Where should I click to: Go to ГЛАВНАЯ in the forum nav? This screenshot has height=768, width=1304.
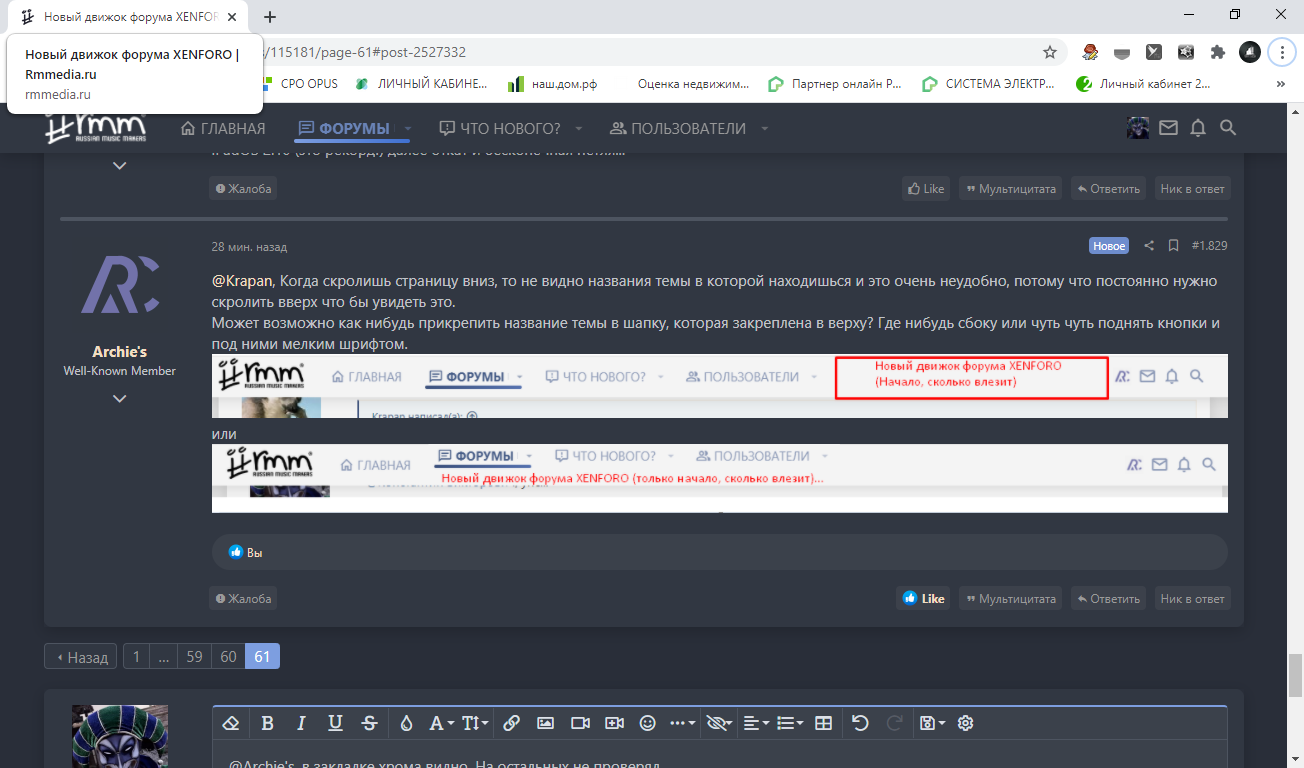(223, 128)
